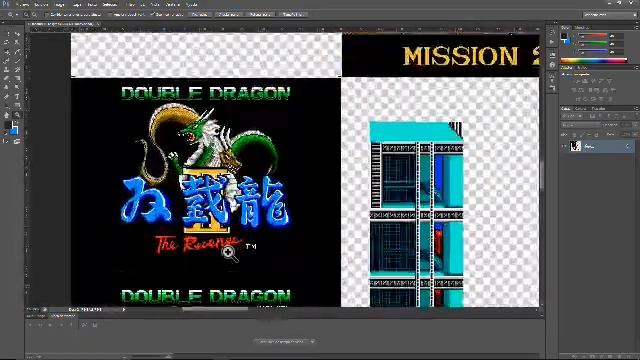The image size is (640, 360).
Task: Select the History Brush tool
Action: [x=17, y=69]
